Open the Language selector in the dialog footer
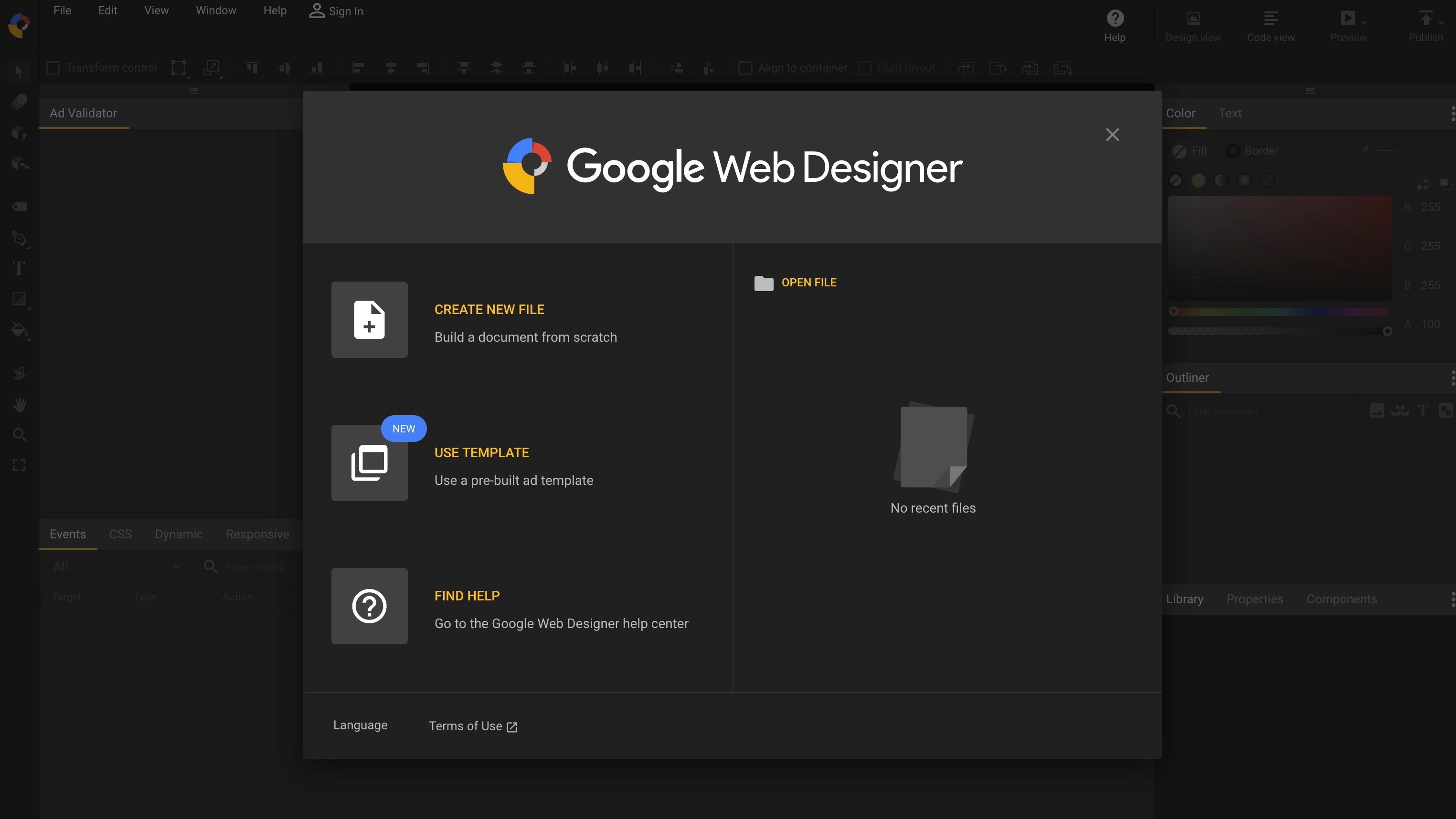 (x=360, y=725)
